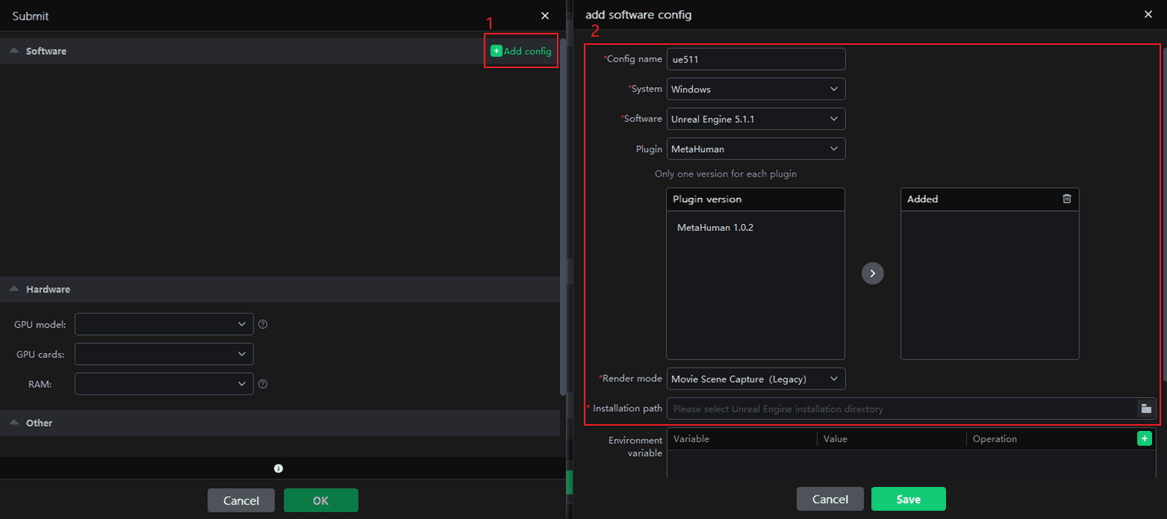The height and width of the screenshot is (519, 1167).
Task: Click the help icon next to GPU model
Action: (263, 324)
